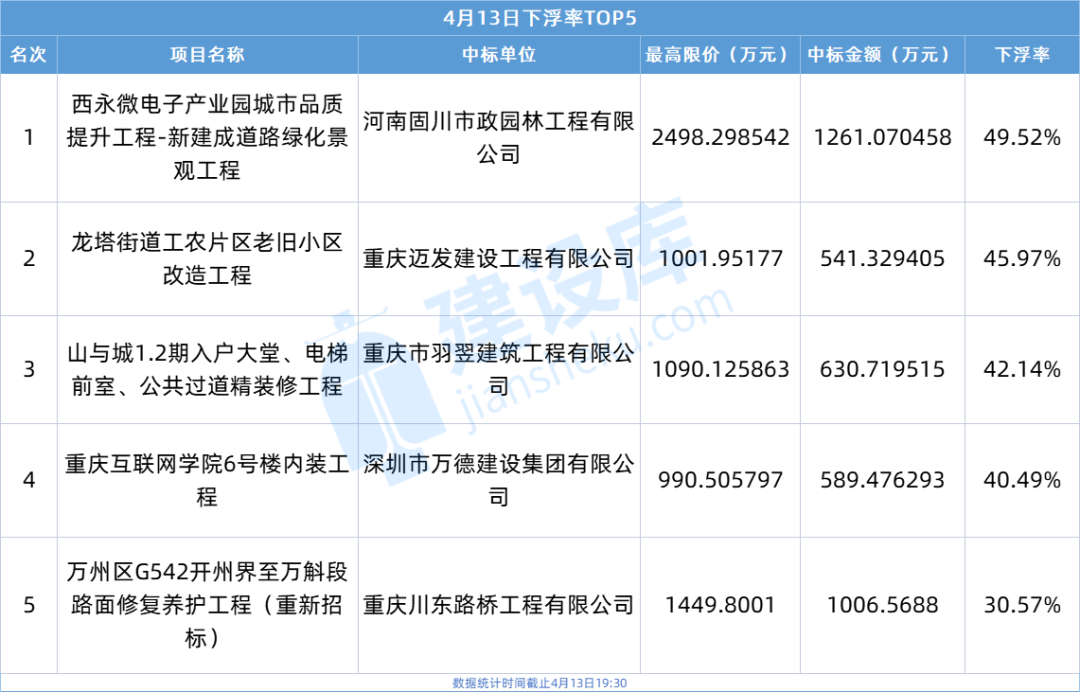Open the 重庆互联网学院6号楼内装工程 project
The width and height of the screenshot is (1080, 692).
207,480
